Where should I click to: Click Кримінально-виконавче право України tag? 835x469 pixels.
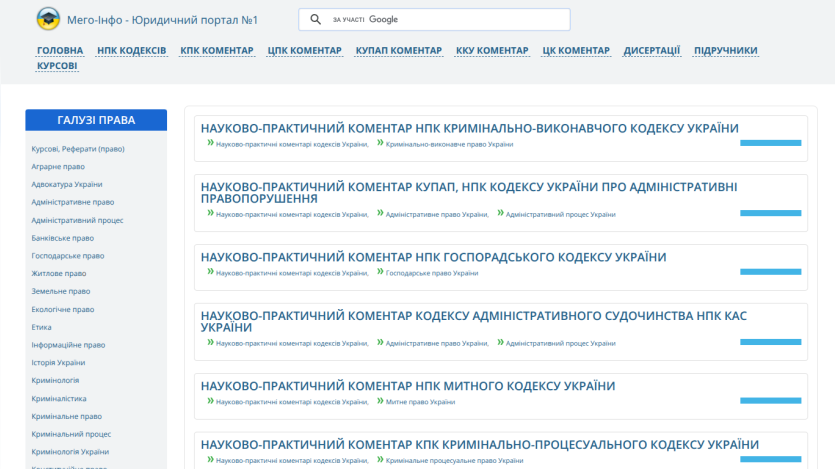point(449,144)
